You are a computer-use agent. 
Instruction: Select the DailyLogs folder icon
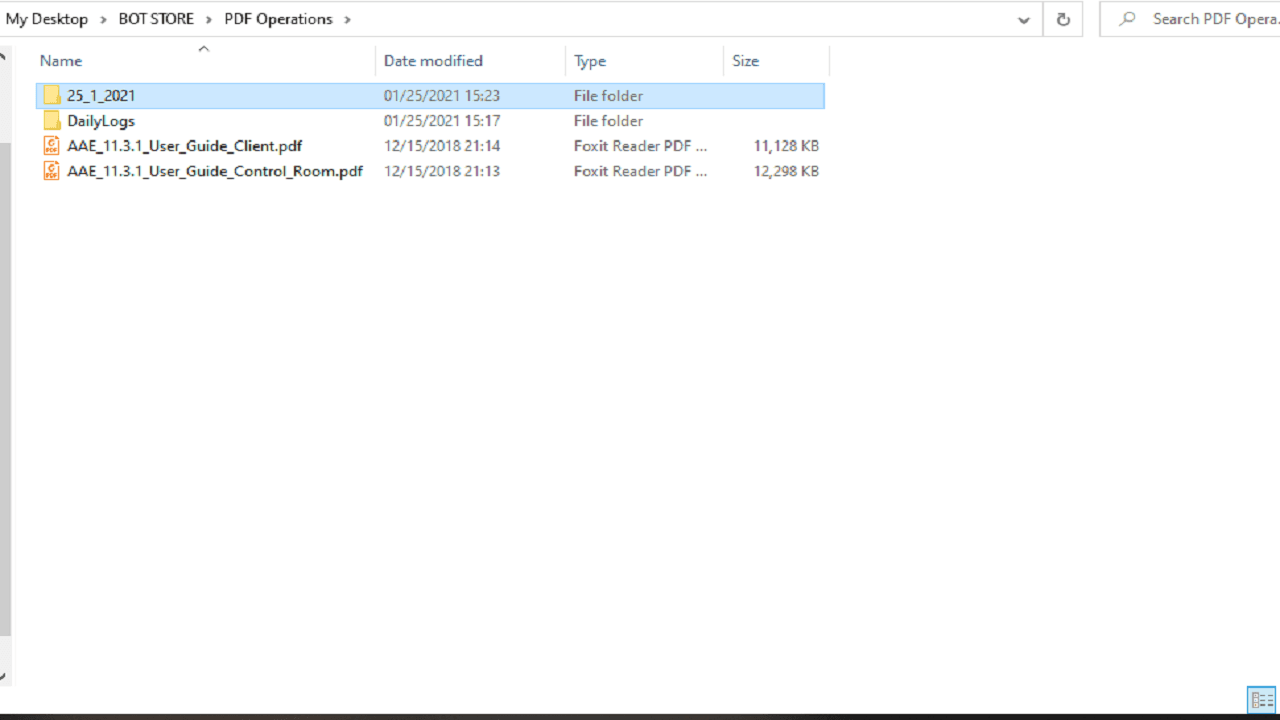pyautogui.click(x=52, y=121)
